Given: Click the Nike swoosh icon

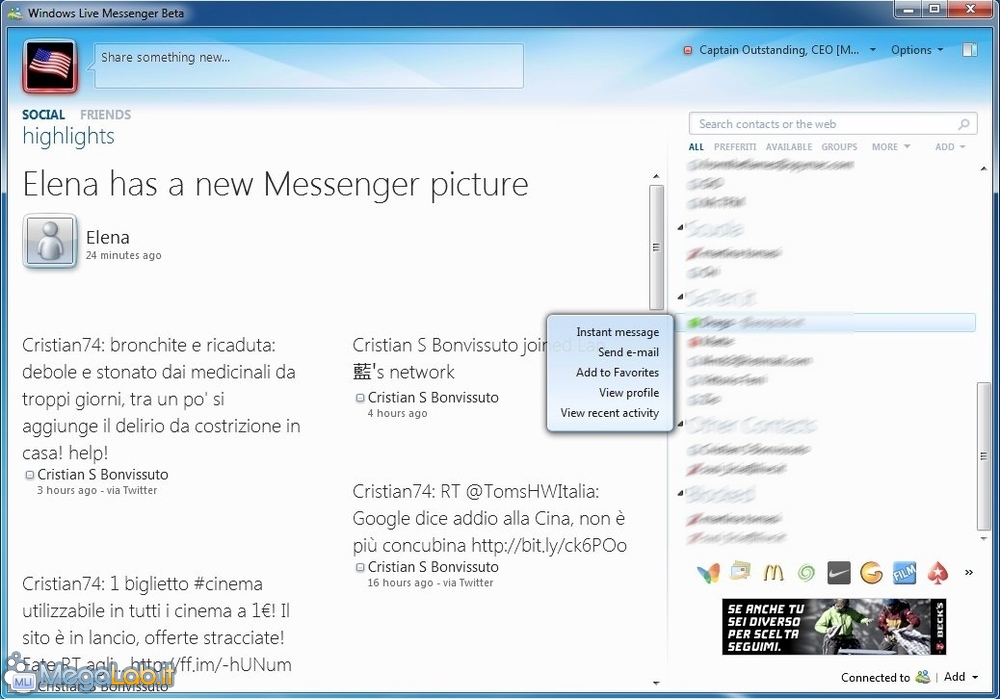Looking at the screenshot, I should coord(839,573).
